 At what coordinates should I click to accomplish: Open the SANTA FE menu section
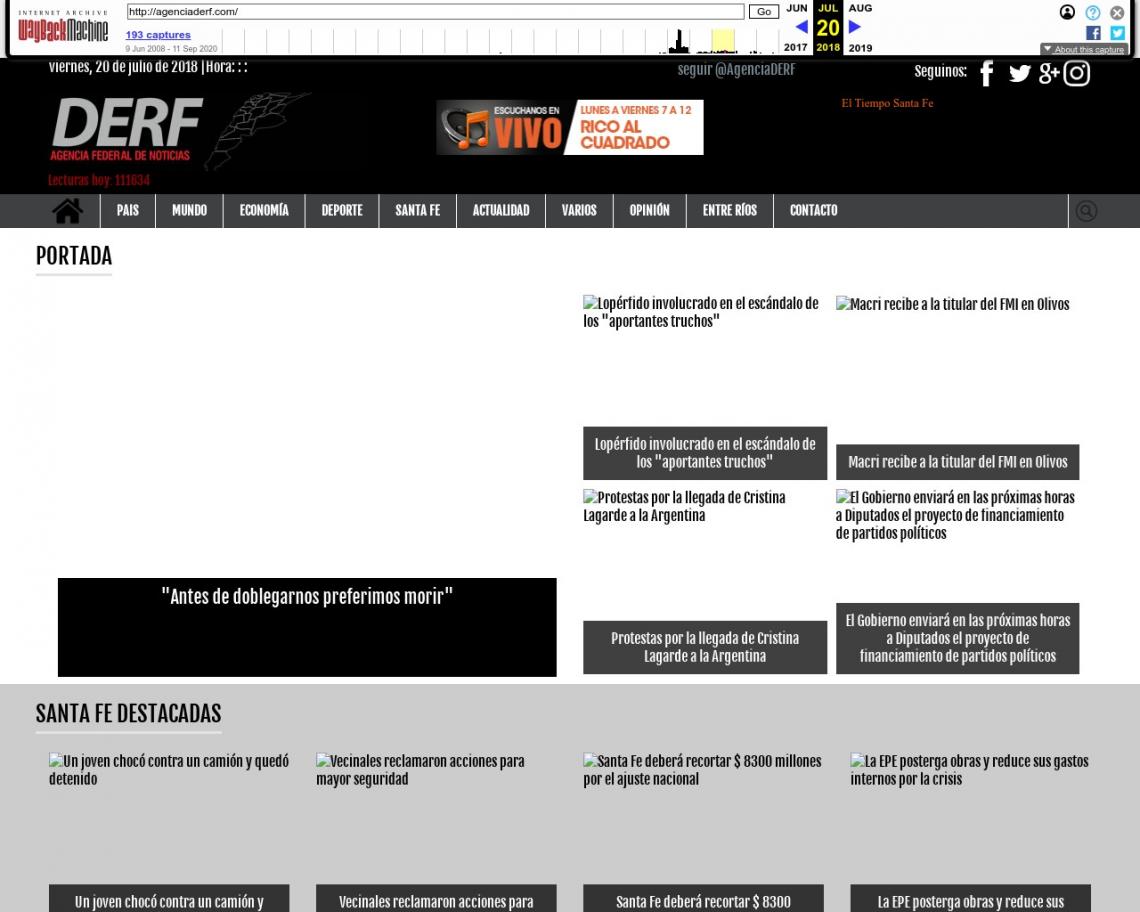417,211
